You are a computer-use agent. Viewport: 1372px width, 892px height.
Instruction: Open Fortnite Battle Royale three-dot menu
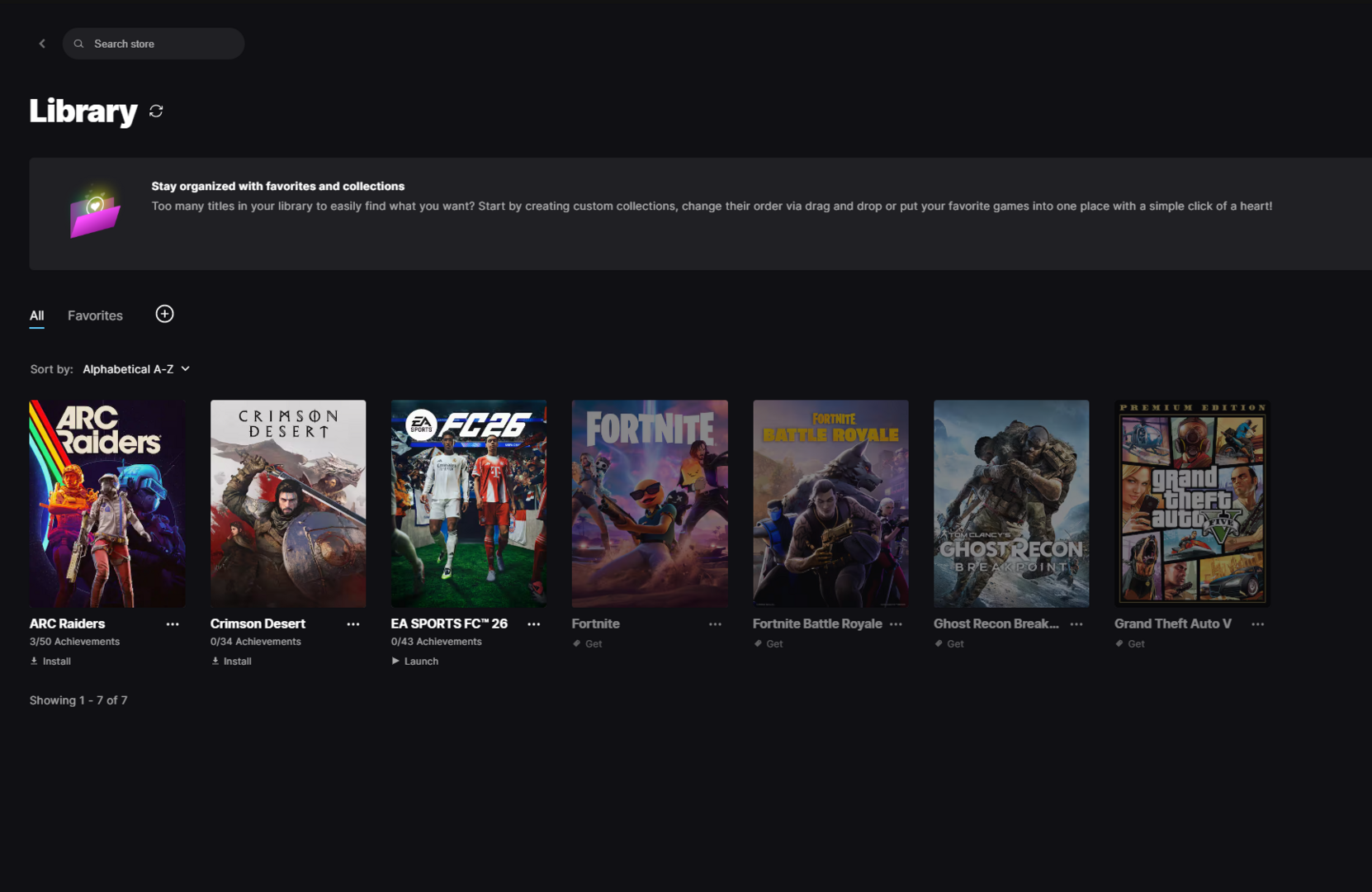click(896, 624)
